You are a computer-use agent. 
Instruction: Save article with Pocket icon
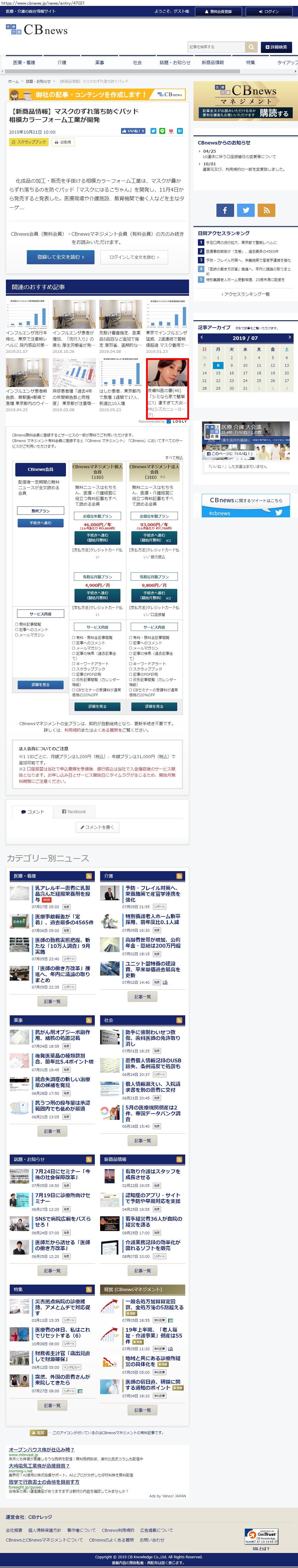point(171,131)
